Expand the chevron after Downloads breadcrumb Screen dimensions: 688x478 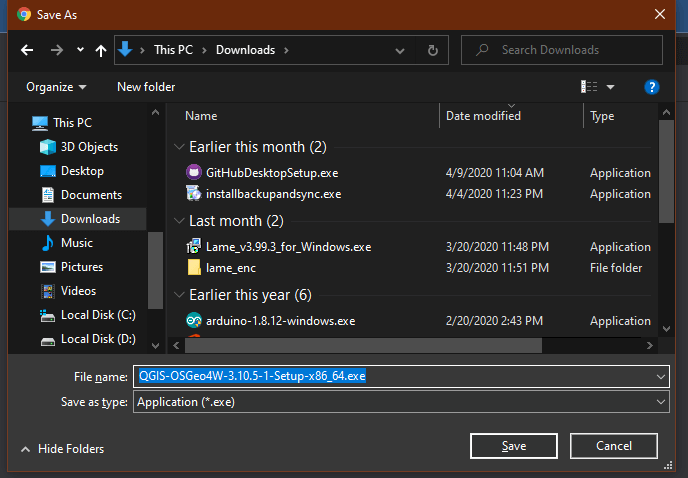tap(286, 50)
